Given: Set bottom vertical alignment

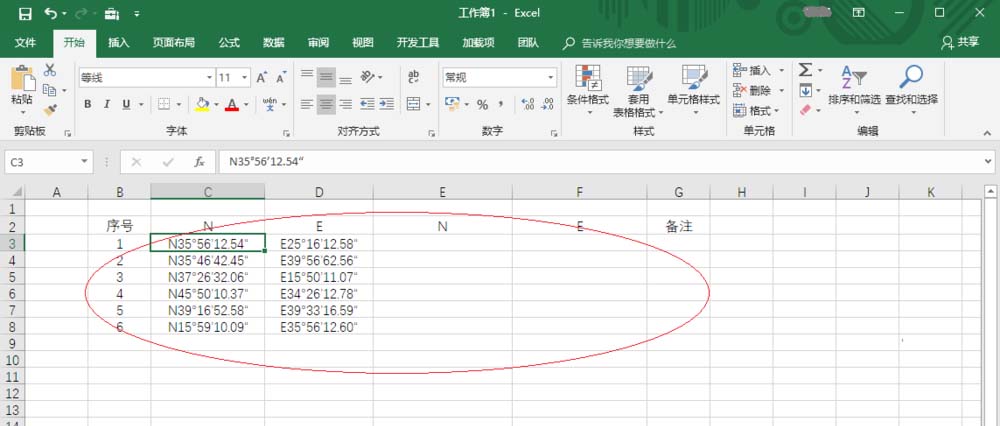Looking at the screenshot, I should [x=346, y=78].
